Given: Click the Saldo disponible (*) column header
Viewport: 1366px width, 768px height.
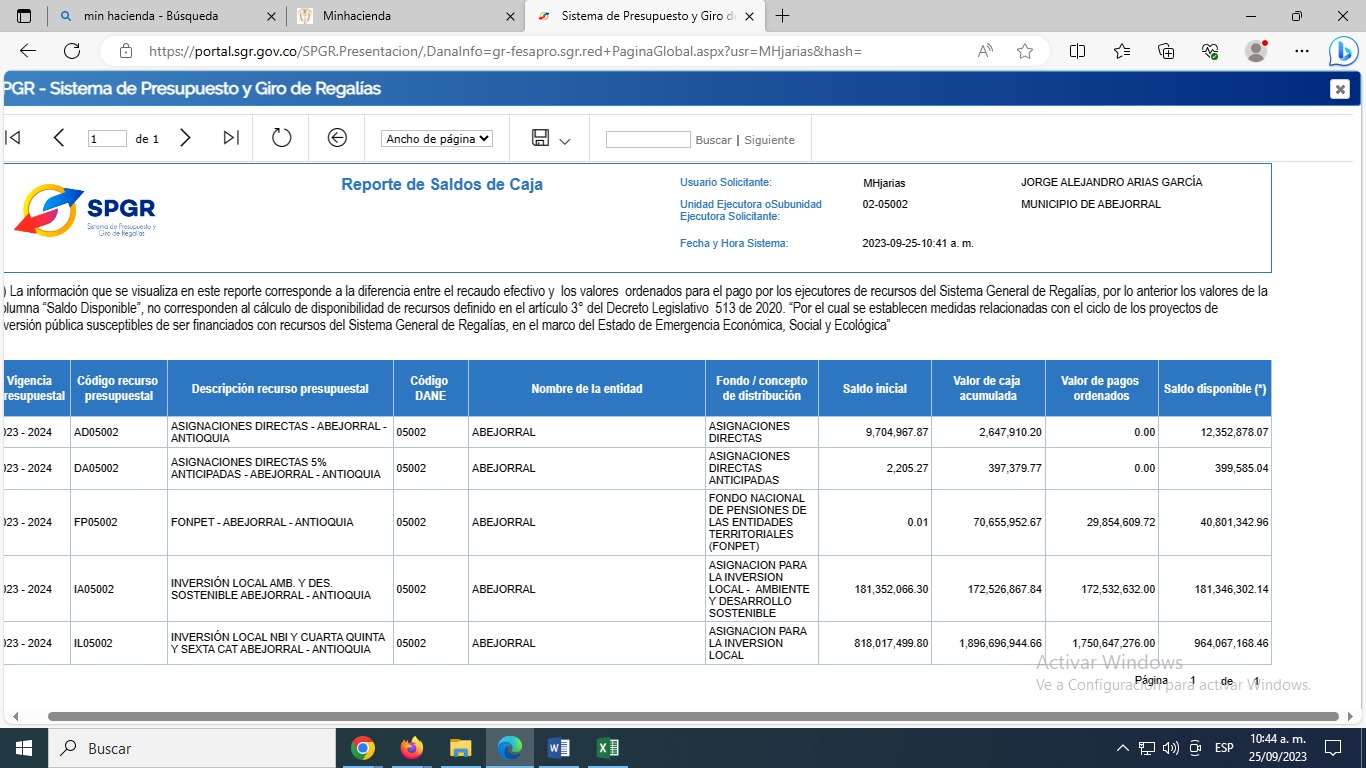Looking at the screenshot, I should pos(1215,389).
